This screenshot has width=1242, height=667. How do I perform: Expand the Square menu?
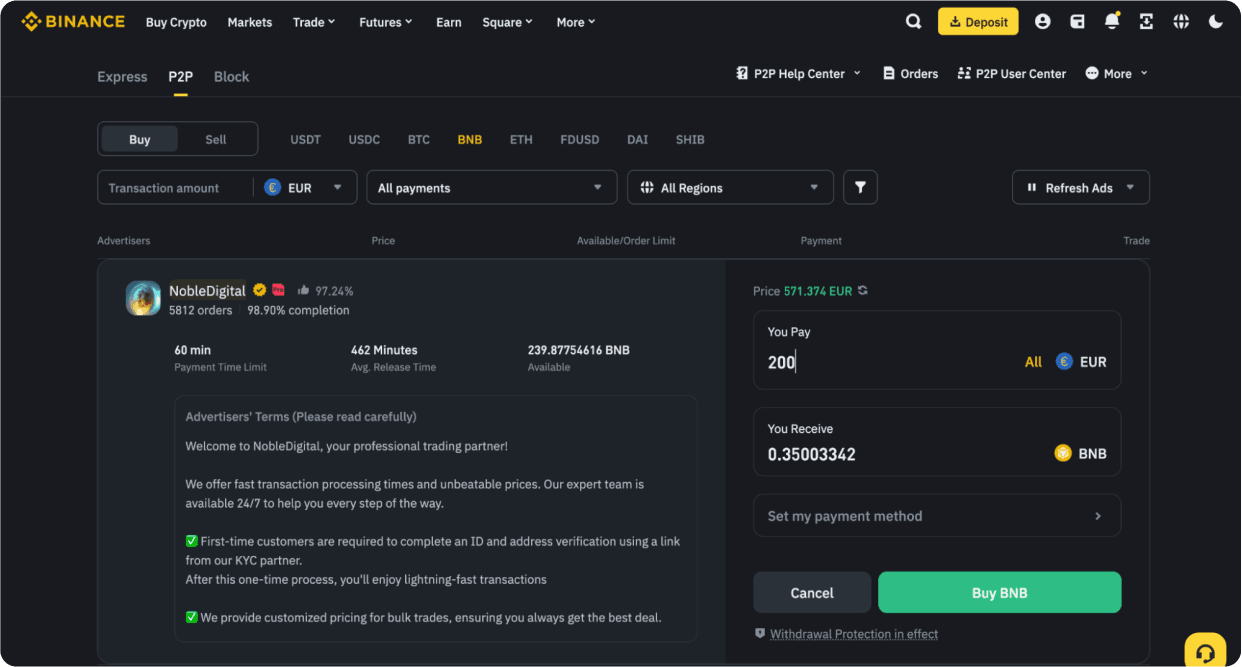click(507, 22)
